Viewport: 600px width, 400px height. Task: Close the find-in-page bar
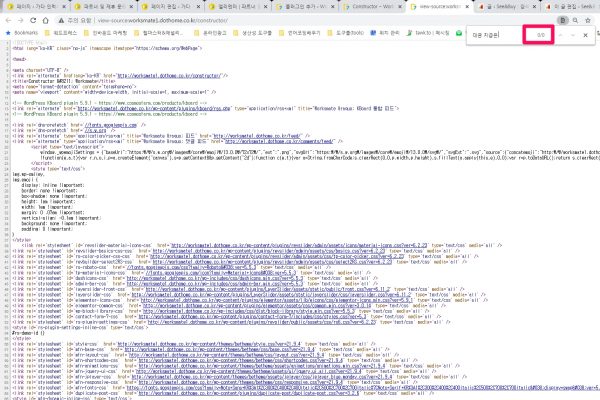(586, 36)
